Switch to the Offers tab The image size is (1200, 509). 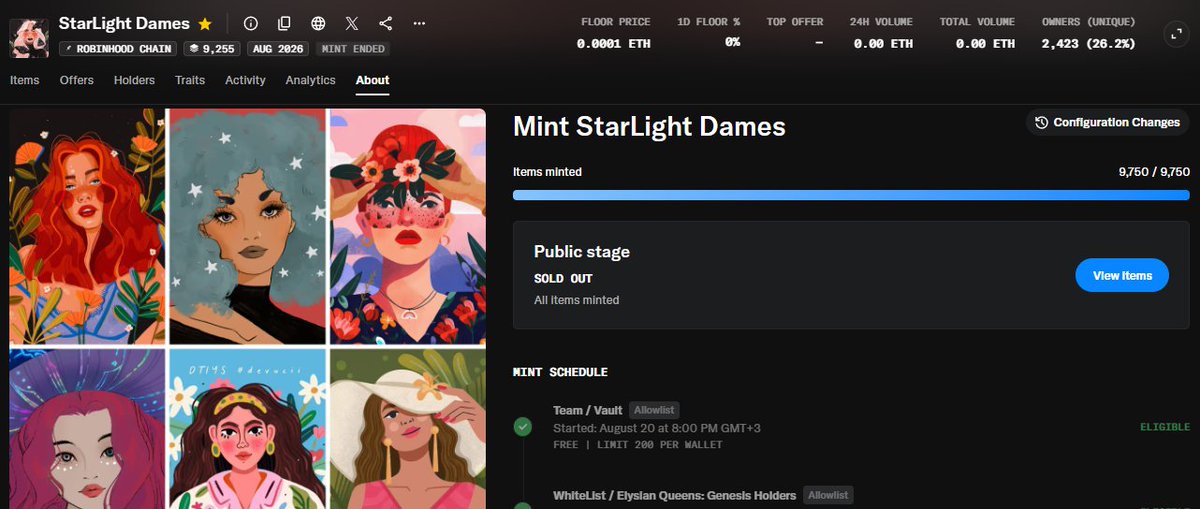click(x=77, y=80)
